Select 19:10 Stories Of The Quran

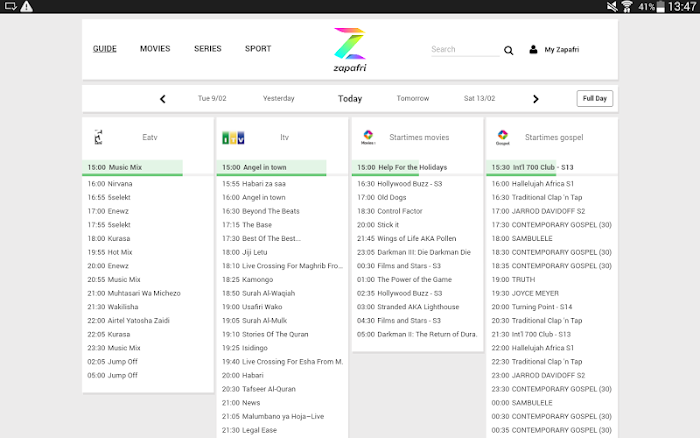[x=265, y=334]
